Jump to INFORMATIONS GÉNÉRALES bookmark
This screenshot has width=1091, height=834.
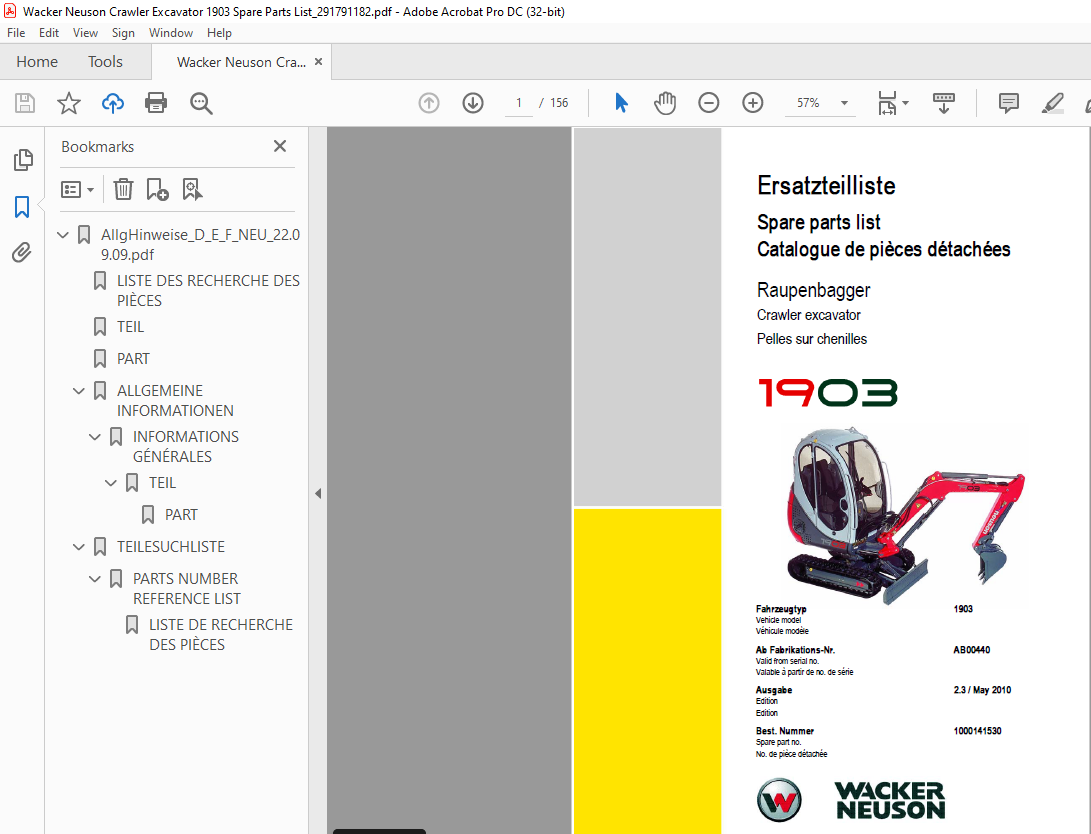[x=186, y=447]
